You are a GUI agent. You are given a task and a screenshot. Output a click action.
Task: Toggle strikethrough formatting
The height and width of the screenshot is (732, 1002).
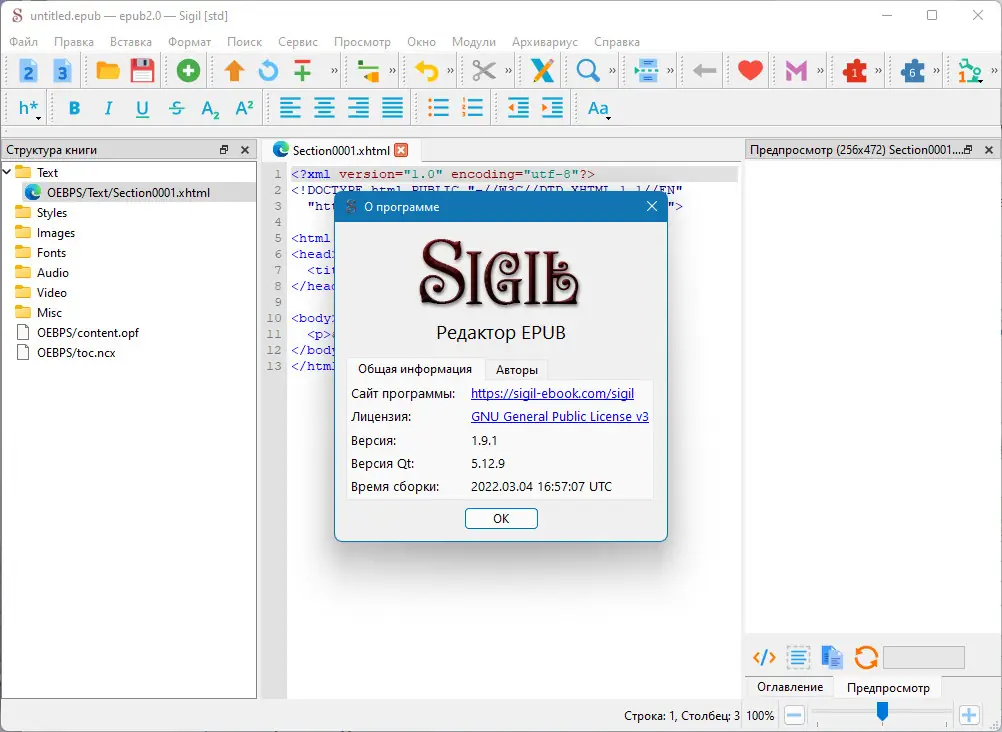click(x=176, y=108)
